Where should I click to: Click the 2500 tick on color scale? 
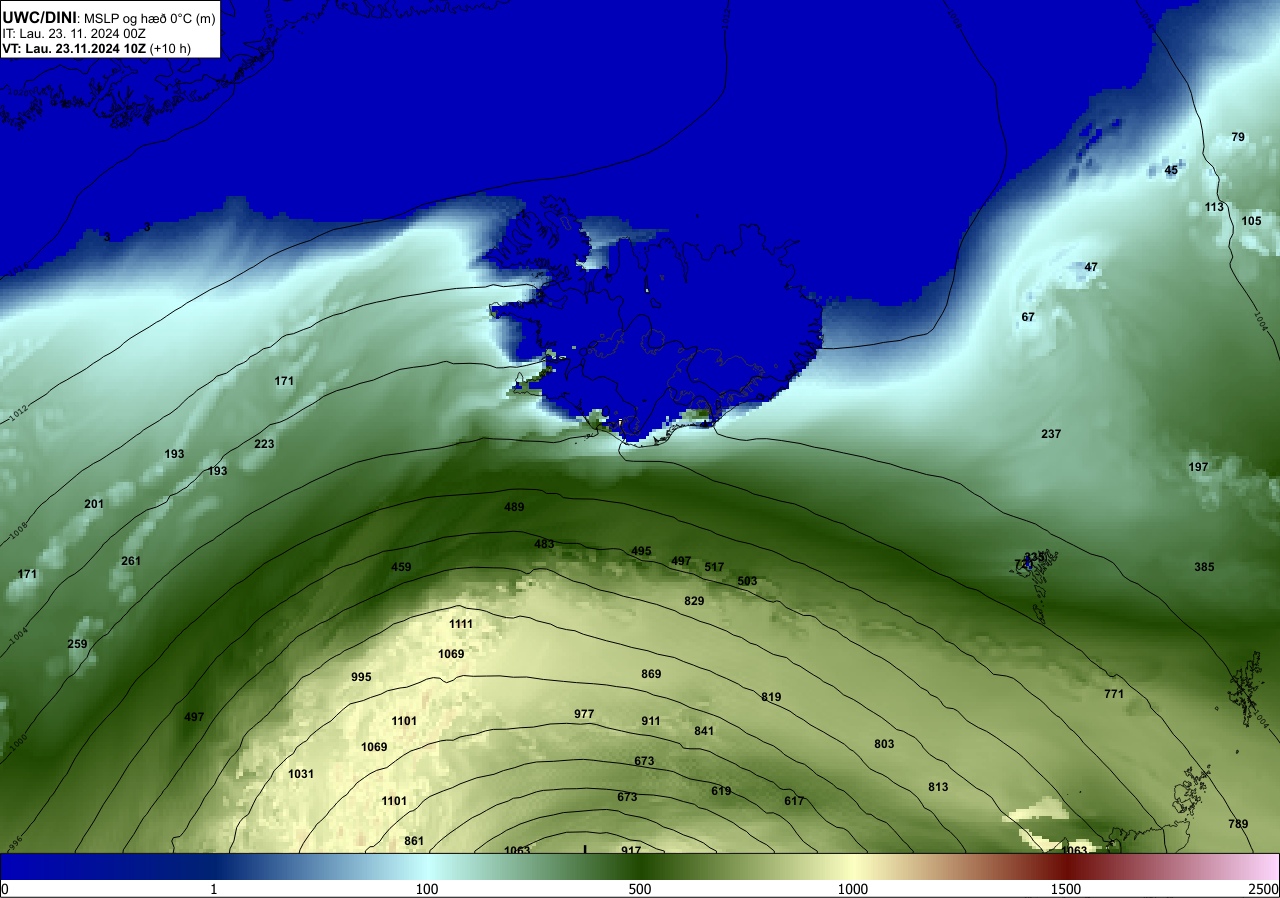pos(1265,889)
